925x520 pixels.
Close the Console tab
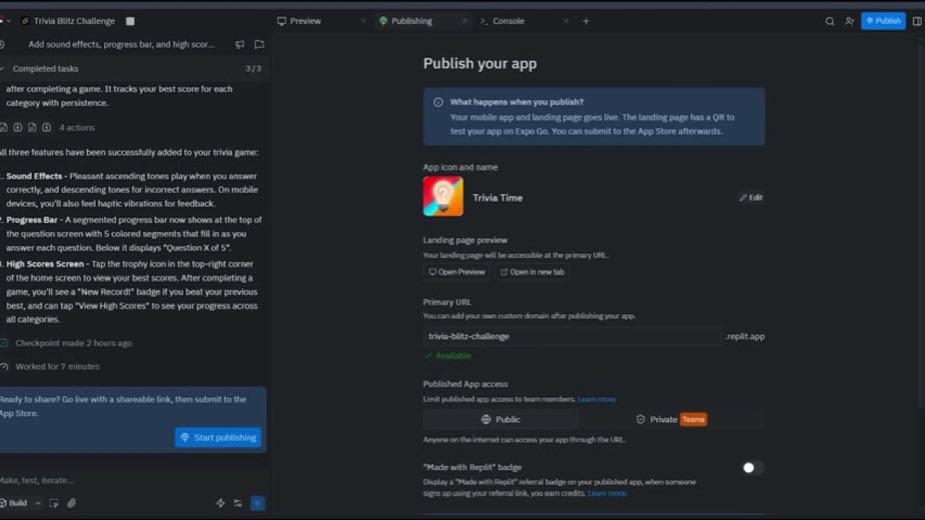point(566,21)
